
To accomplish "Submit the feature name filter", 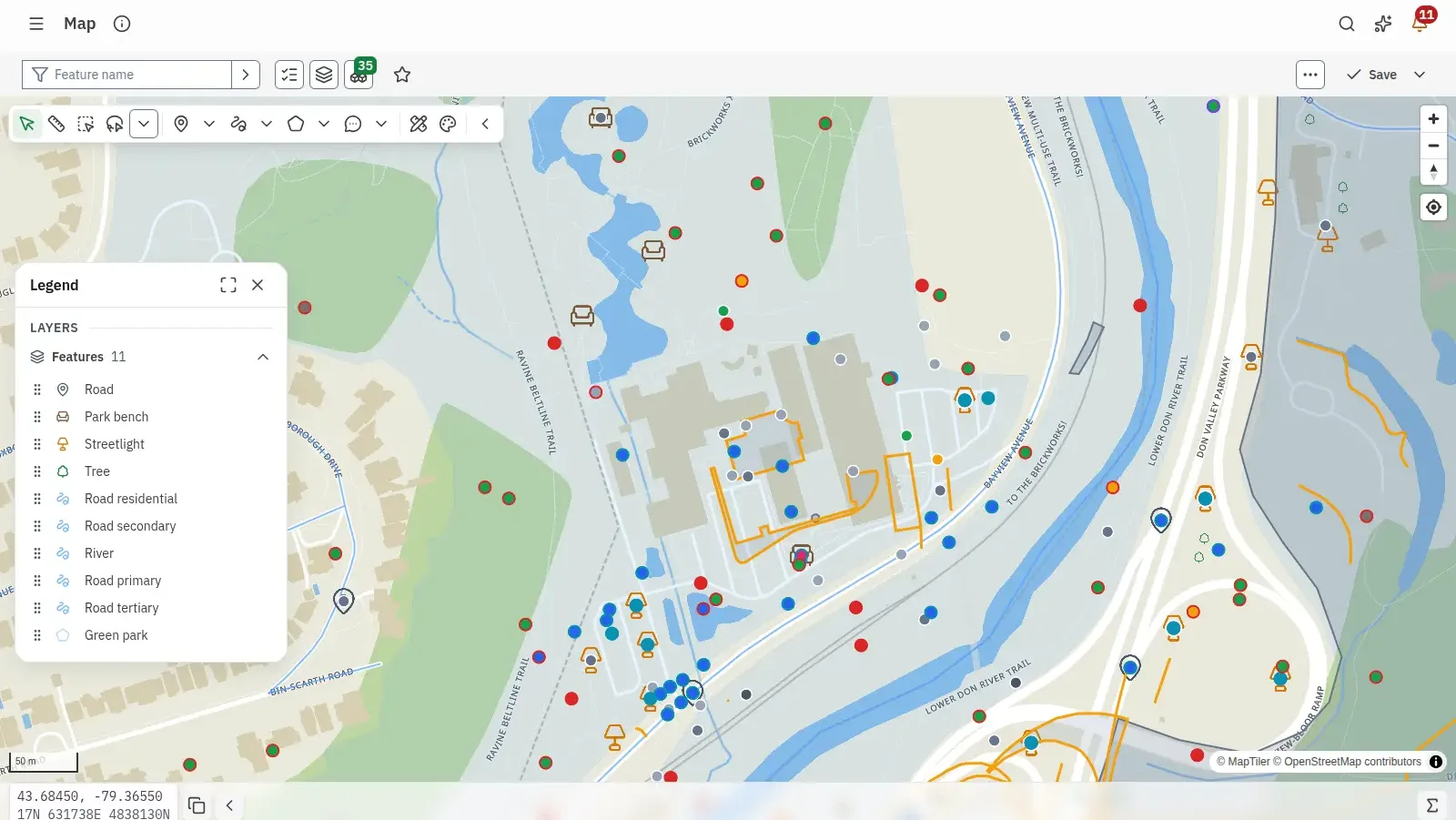I will (x=246, y=75).
